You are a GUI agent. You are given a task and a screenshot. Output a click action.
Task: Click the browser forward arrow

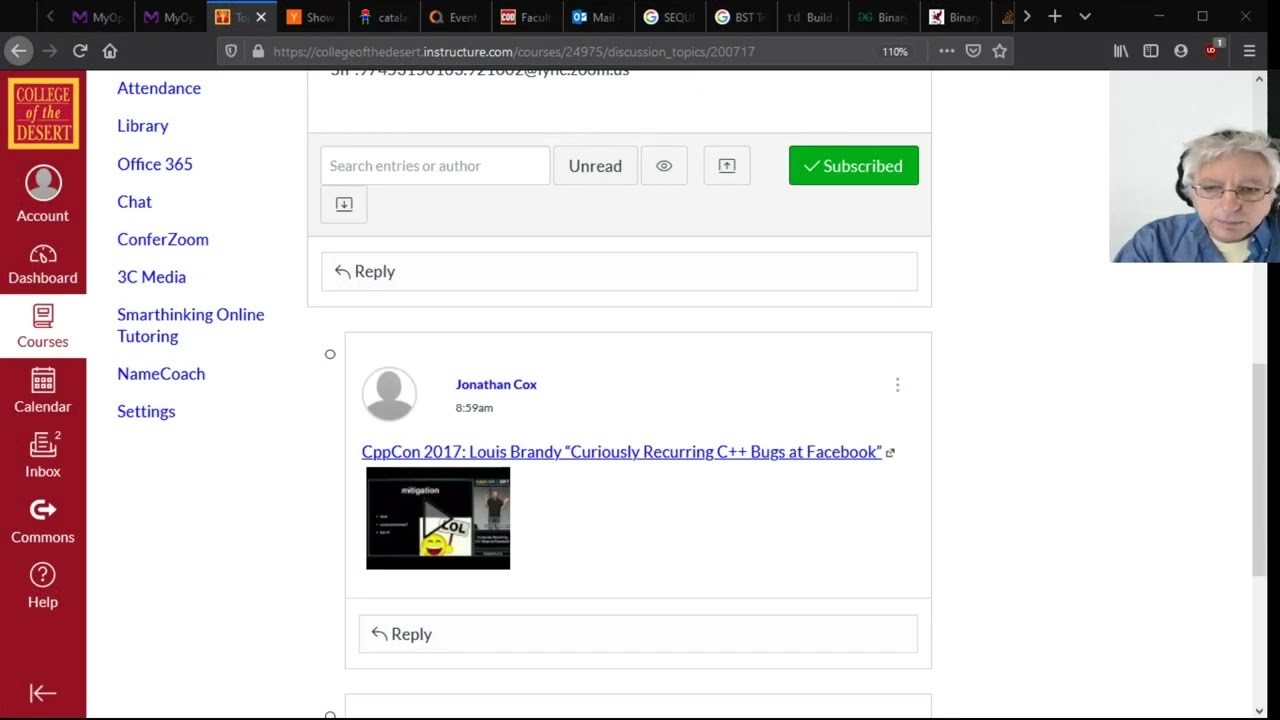[x=50, y=51]
